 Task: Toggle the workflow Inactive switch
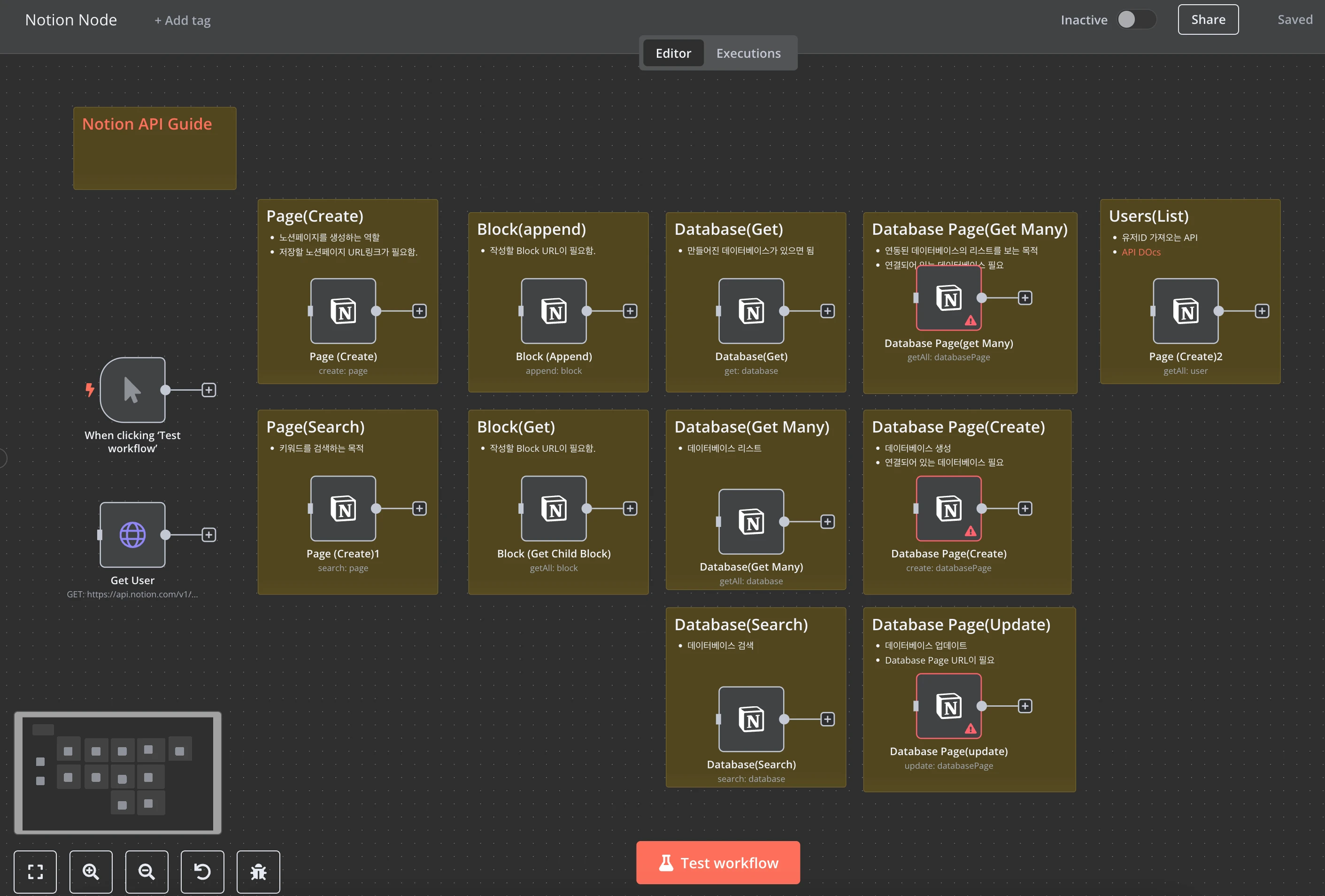coord(1136,19)
